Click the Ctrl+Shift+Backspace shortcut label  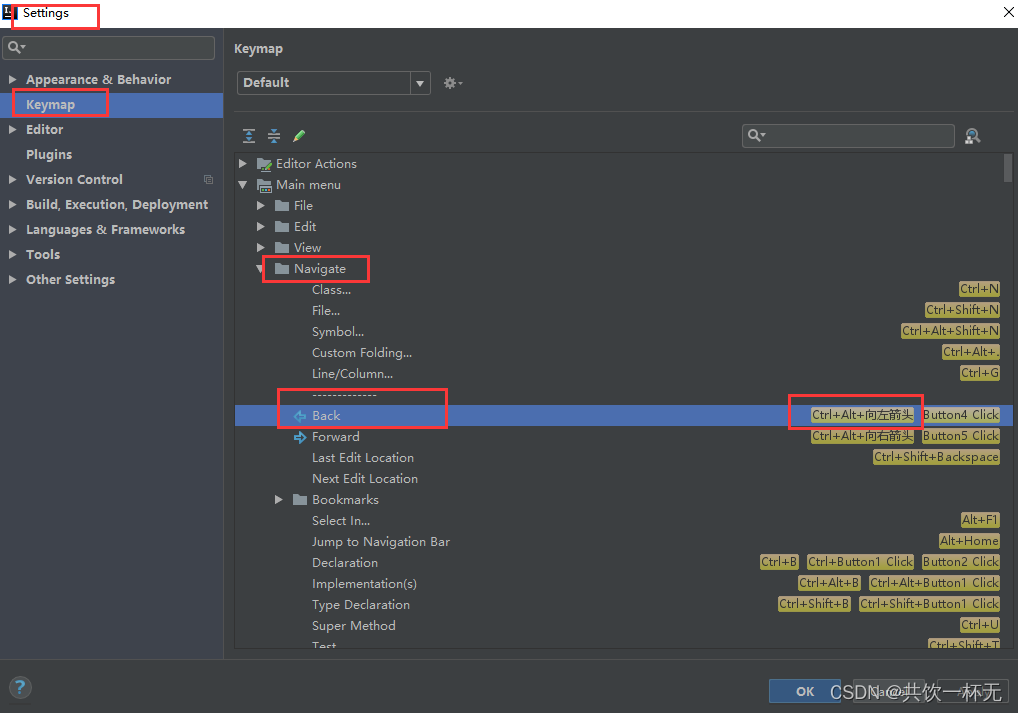936,457
